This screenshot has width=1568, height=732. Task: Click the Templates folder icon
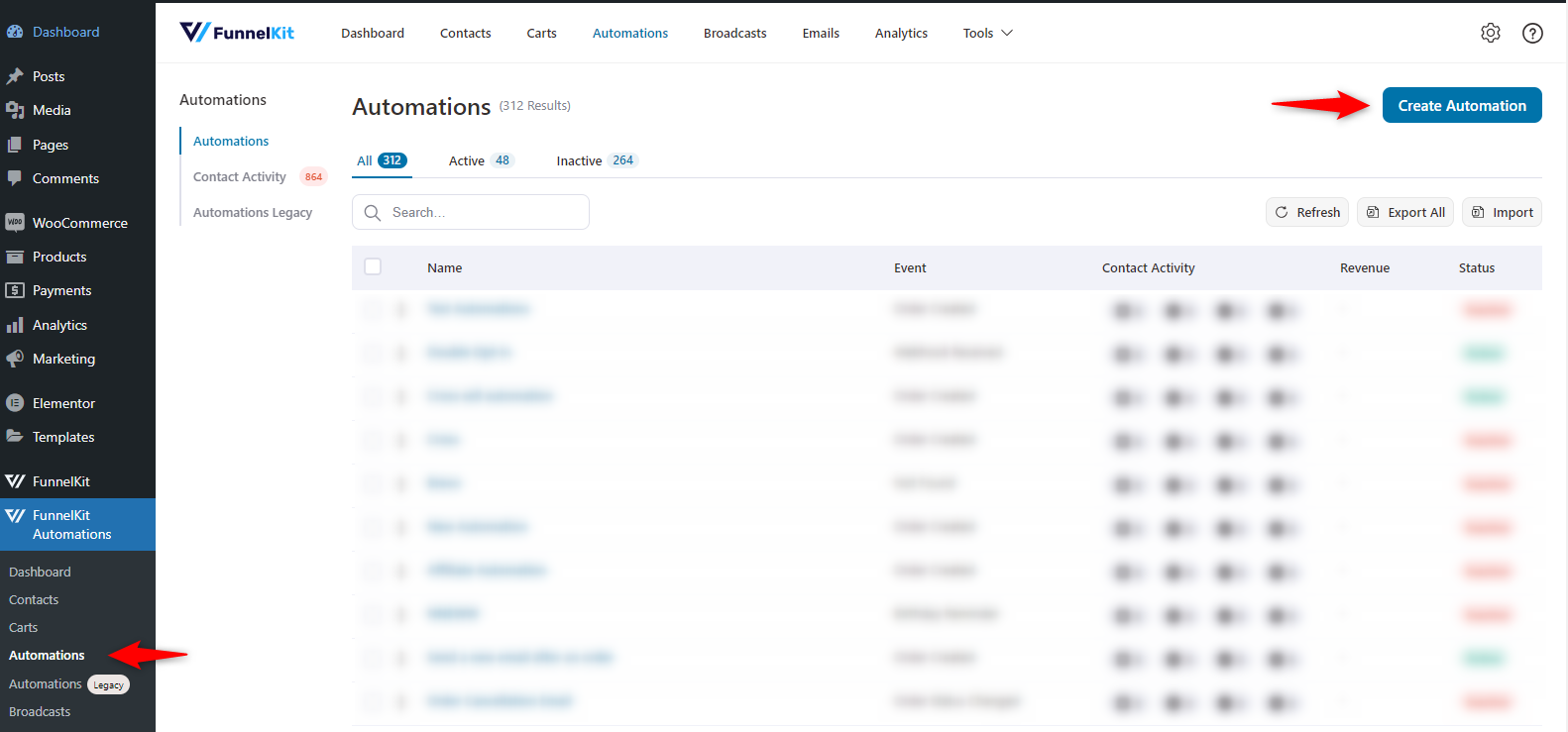tap(15, 437)
